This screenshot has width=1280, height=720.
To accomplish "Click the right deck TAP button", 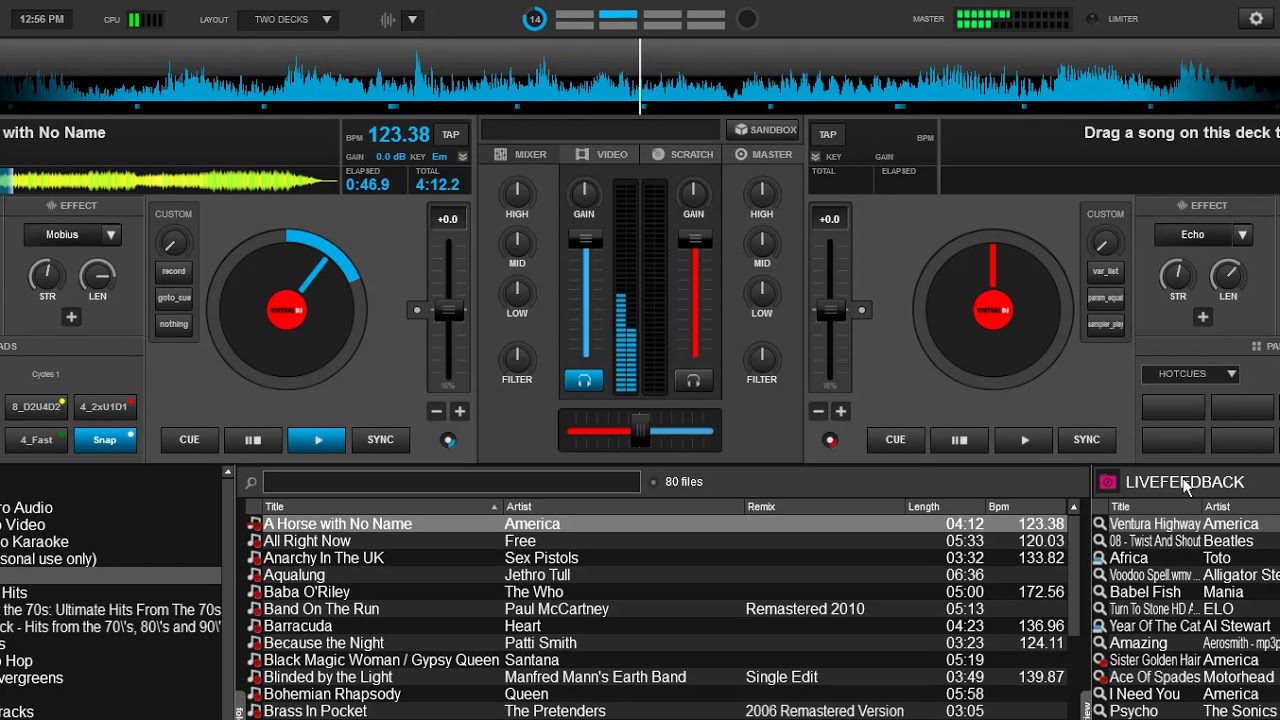I will click(828, 135).
